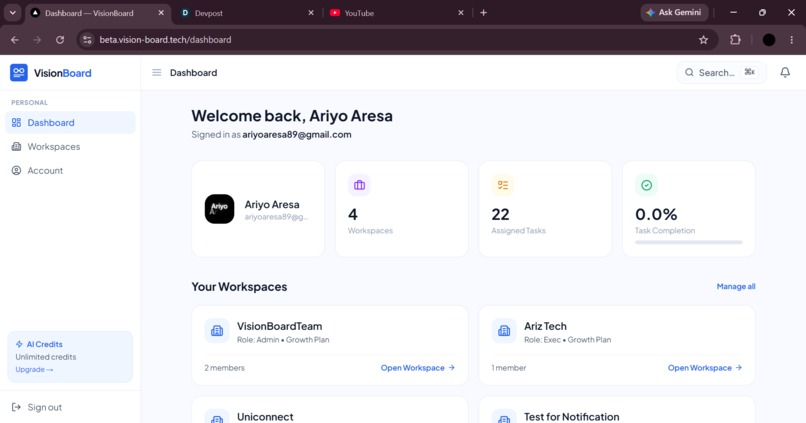Expand the tab search dropdown arrow
Image resolution: width=806 pixels, height=423 pixels.
point(12,13)
